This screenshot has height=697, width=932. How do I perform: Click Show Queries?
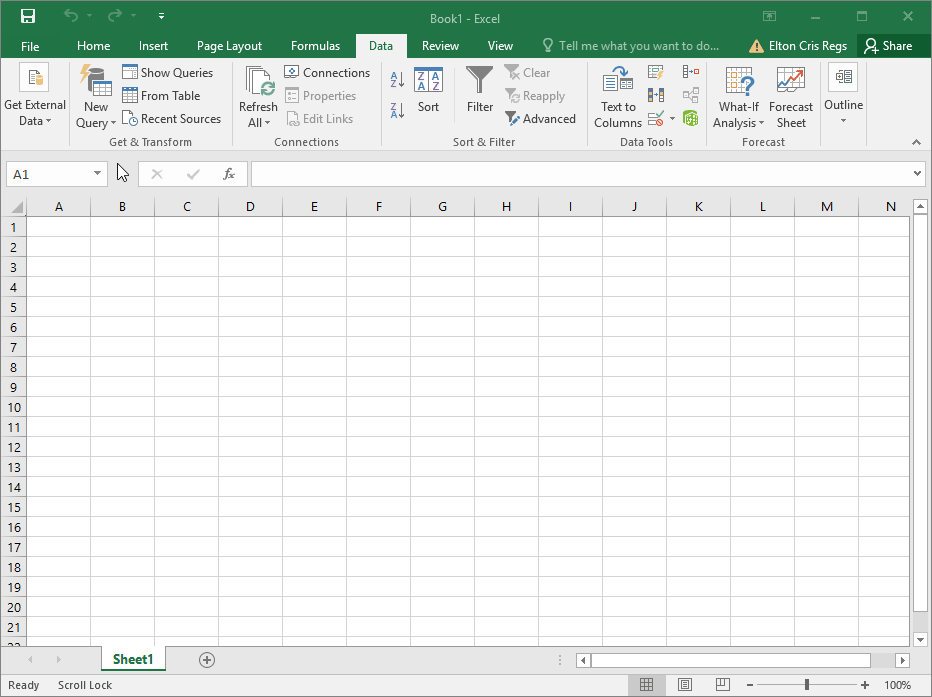(x=170, y=72)
